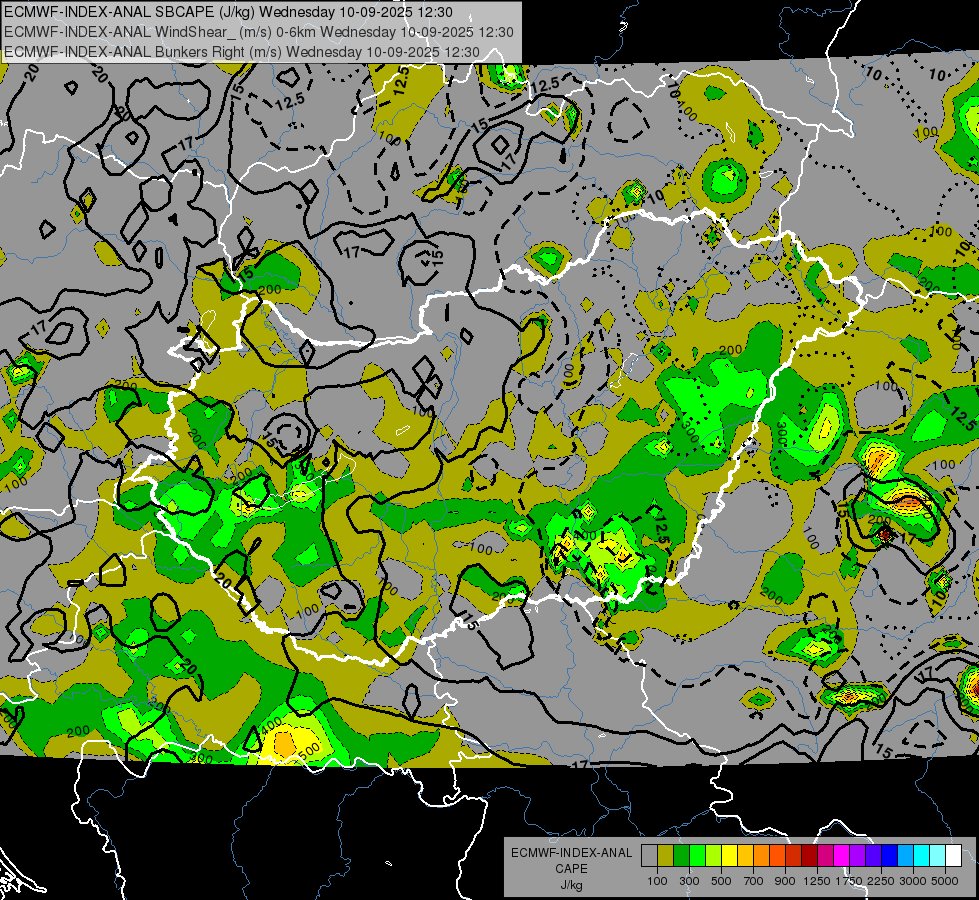Click the SBCAPE title line in header
This screenshot has width=979, height=900.
click(229, 12)
